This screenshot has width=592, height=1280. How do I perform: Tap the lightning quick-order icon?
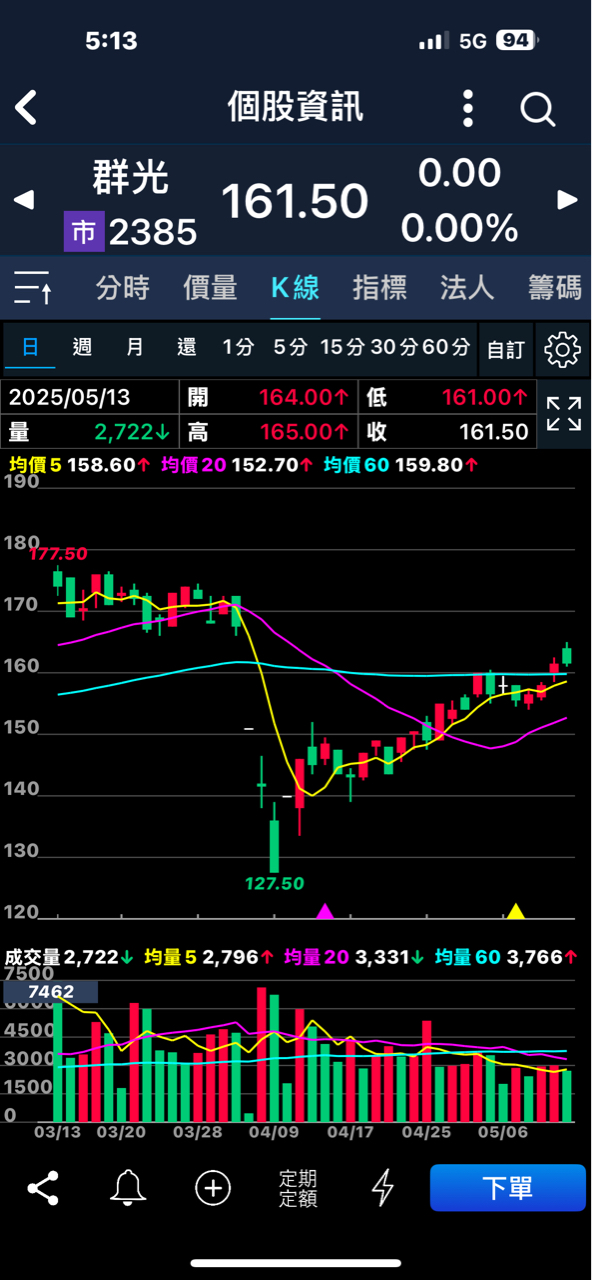click(x=383, y=1188)
